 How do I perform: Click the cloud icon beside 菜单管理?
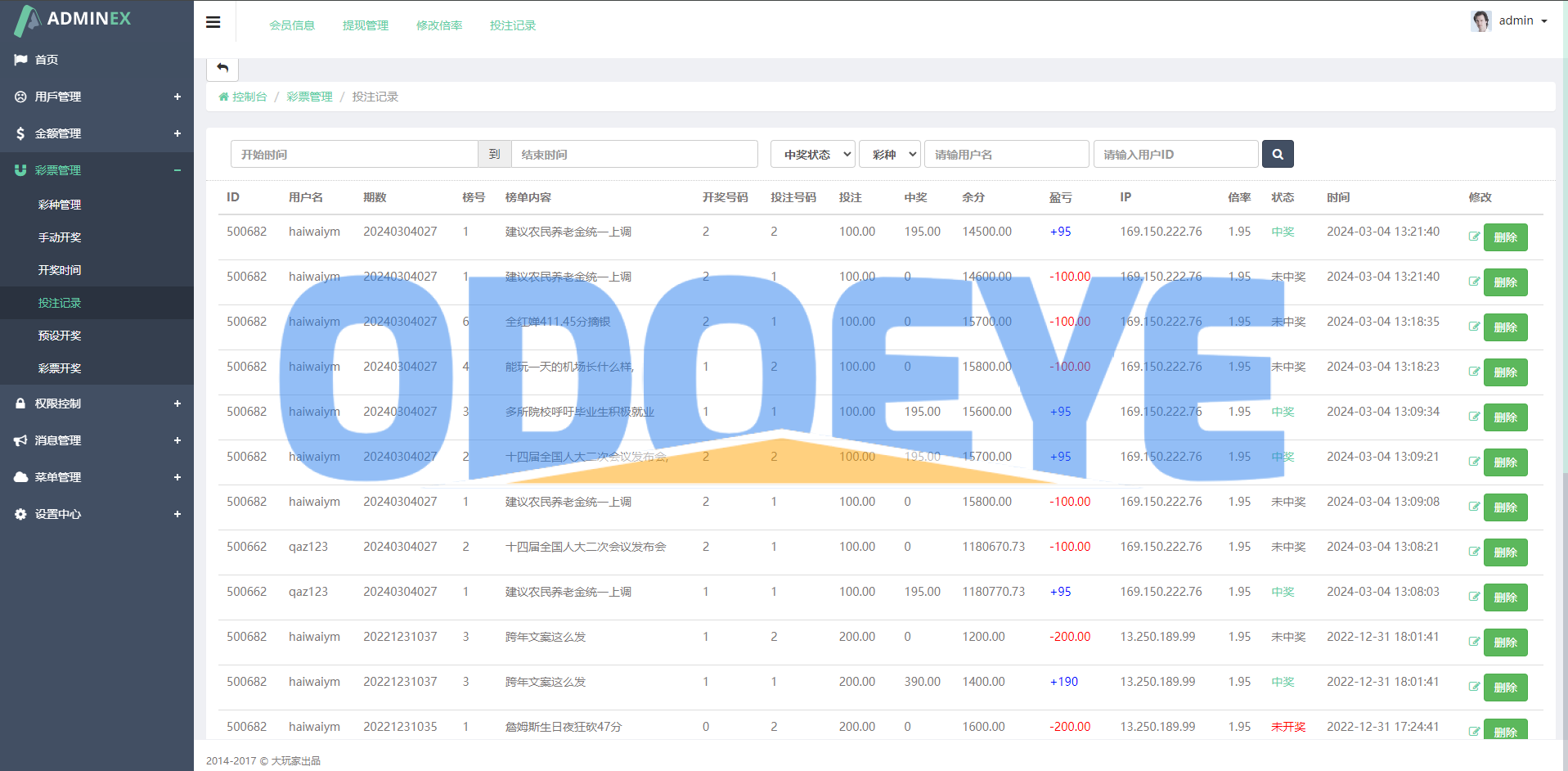pyautogui.click(x=20, y=477)
